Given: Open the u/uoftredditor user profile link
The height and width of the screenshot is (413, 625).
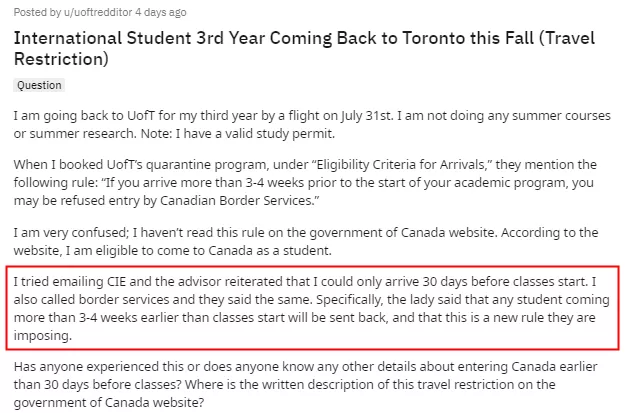Looking at the screenshot, I should (x=98, y=12).
